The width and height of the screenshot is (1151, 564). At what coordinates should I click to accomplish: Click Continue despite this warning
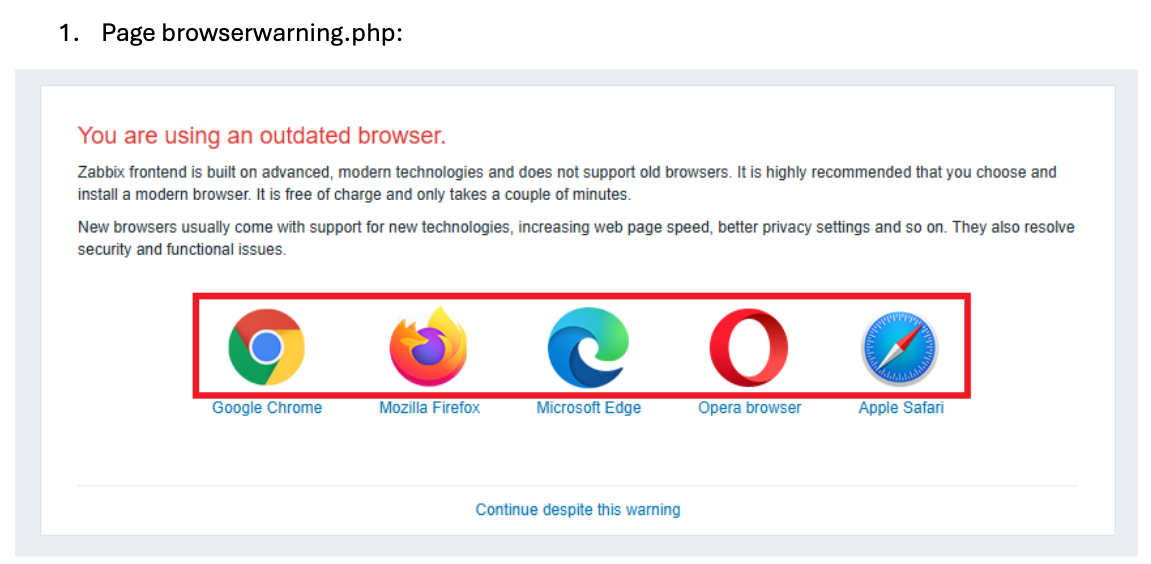(578, 509)
